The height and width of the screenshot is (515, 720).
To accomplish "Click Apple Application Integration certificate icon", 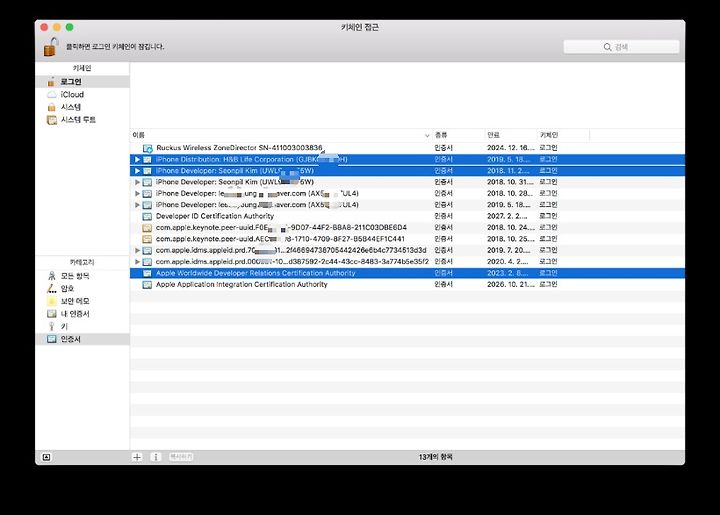I will [147, 285].
